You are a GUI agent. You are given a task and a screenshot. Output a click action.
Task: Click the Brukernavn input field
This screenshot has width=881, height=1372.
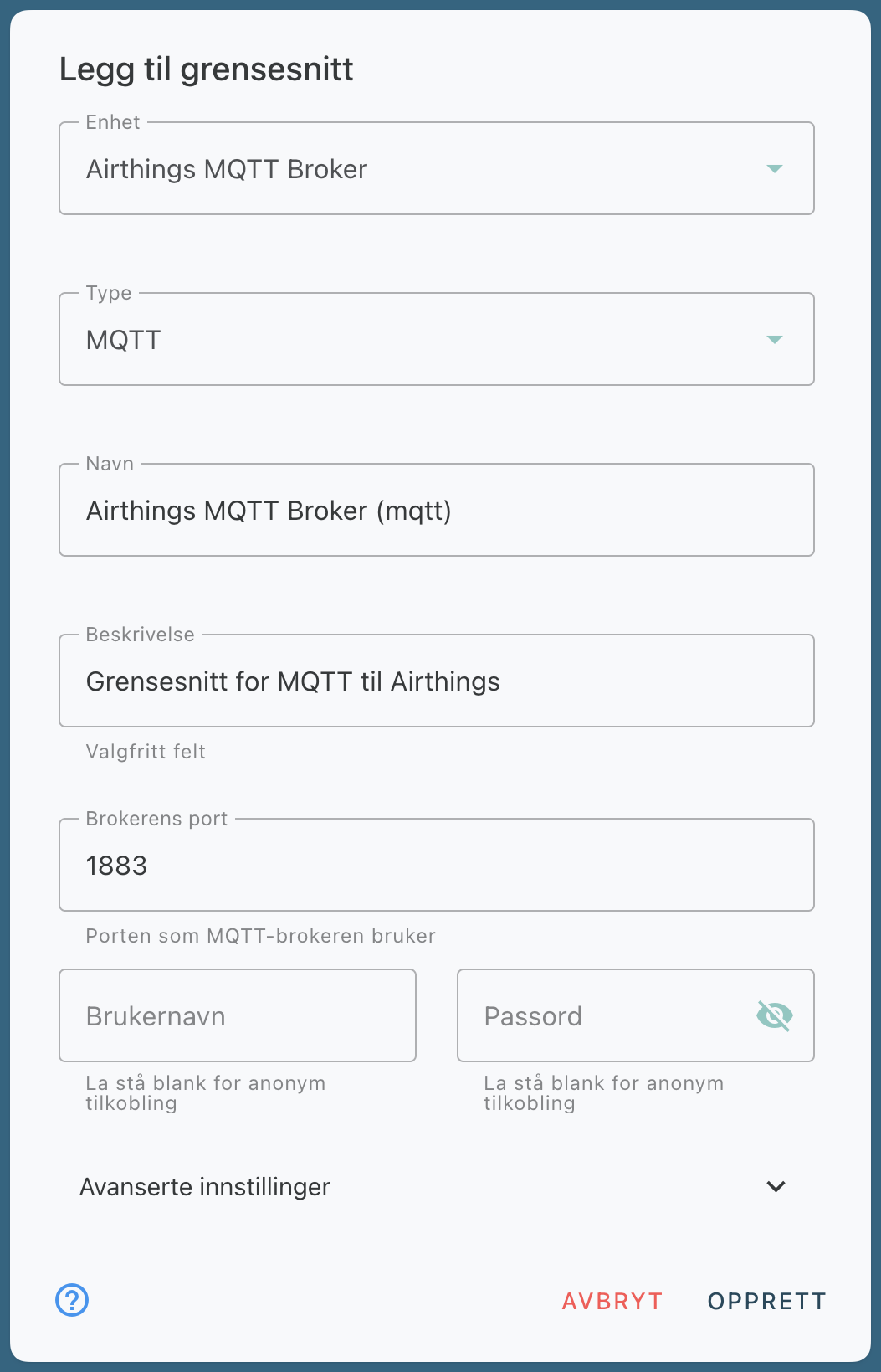tap(238, 1016)
